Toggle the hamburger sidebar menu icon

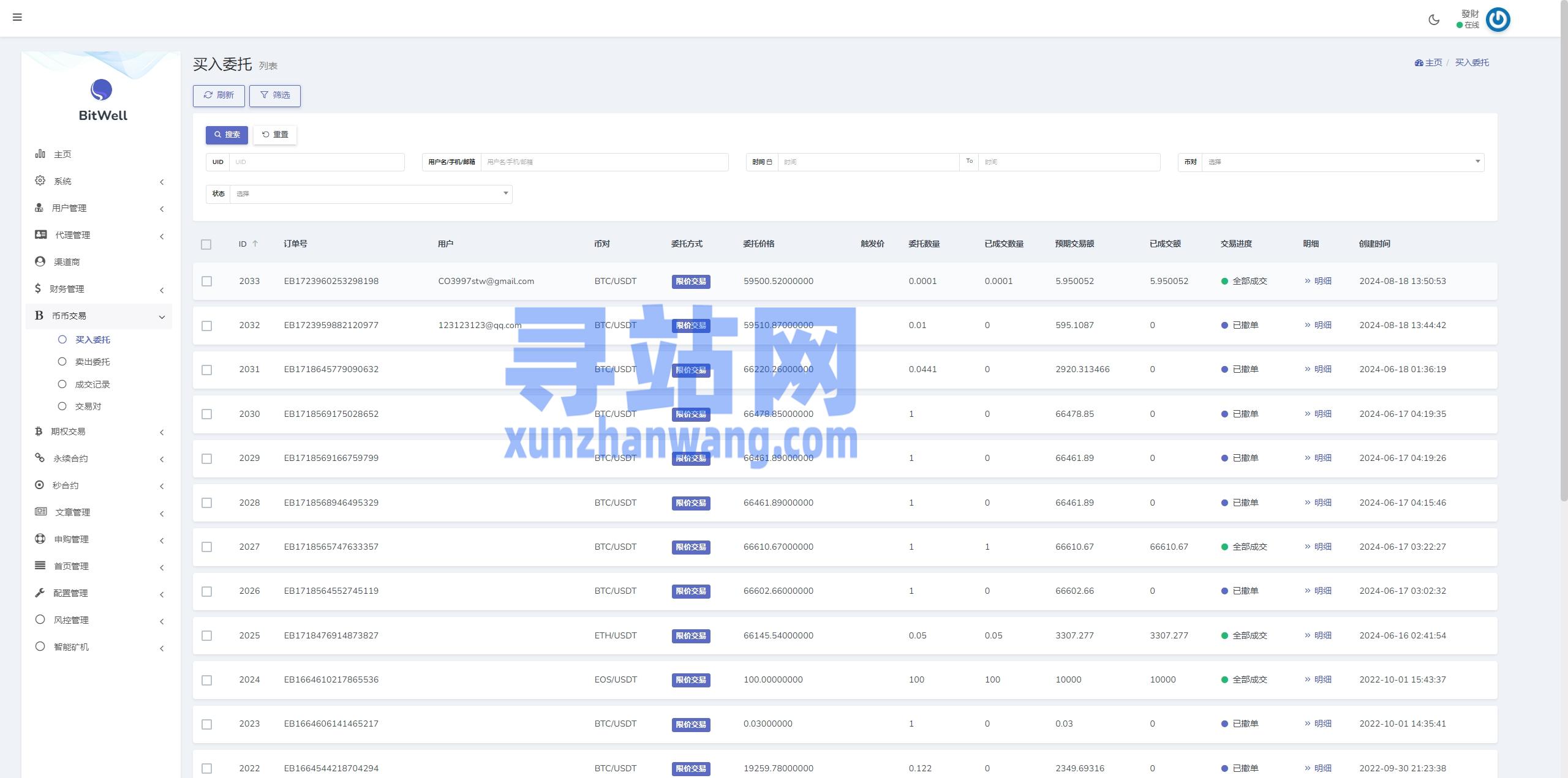tap(17, 17)
